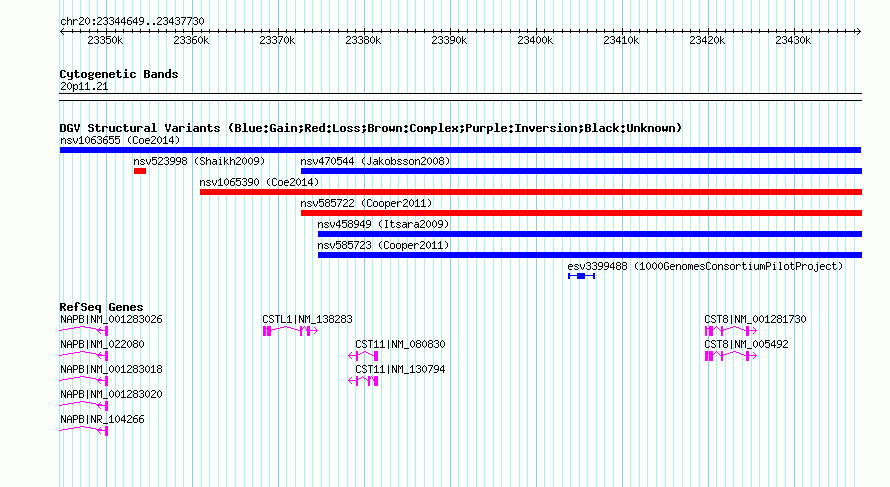
Task: Click the nsv585722 (Cooper2011) red bar
Action: click(581, 213)
